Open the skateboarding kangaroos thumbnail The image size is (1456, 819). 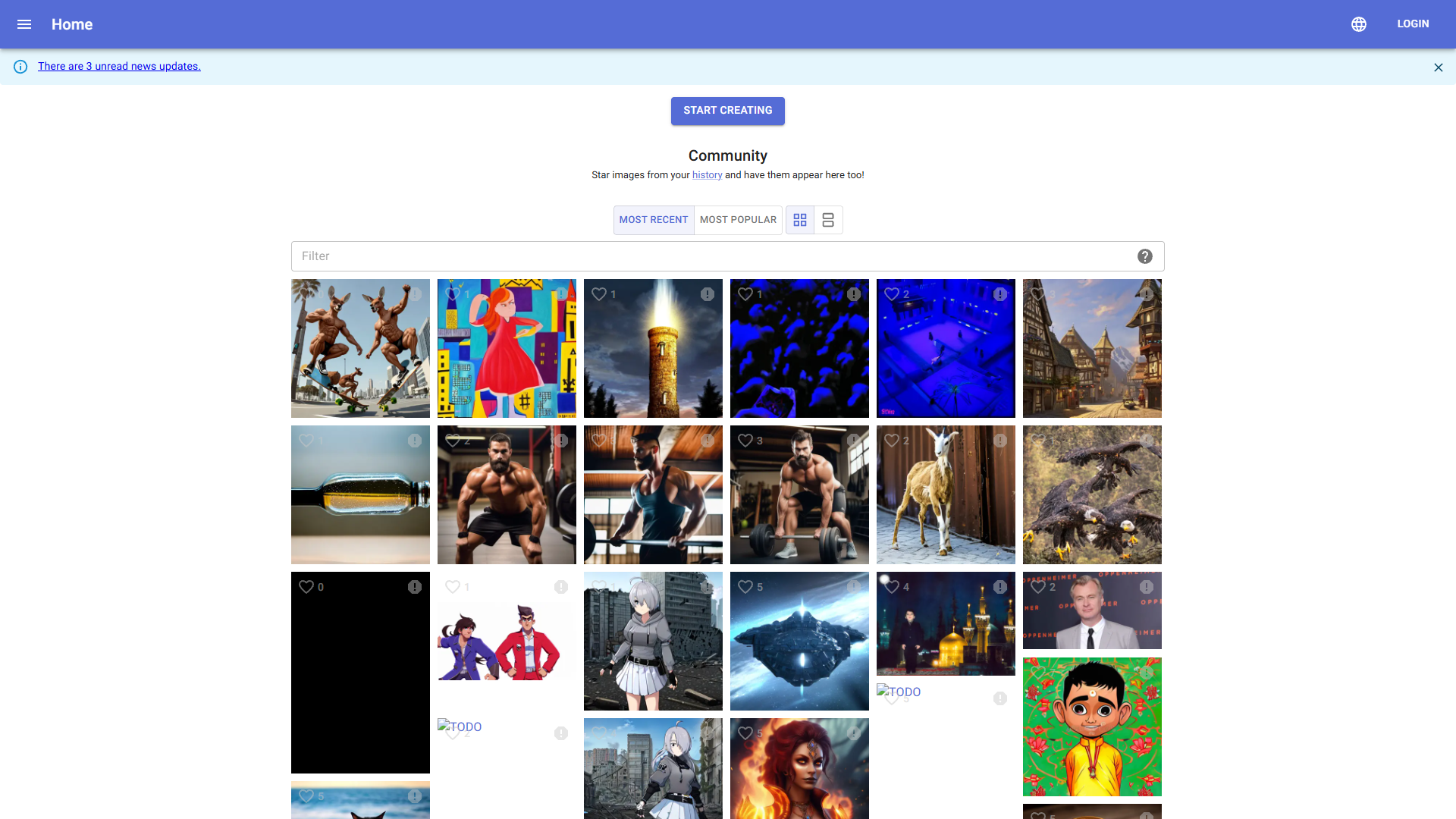point(360,356)
